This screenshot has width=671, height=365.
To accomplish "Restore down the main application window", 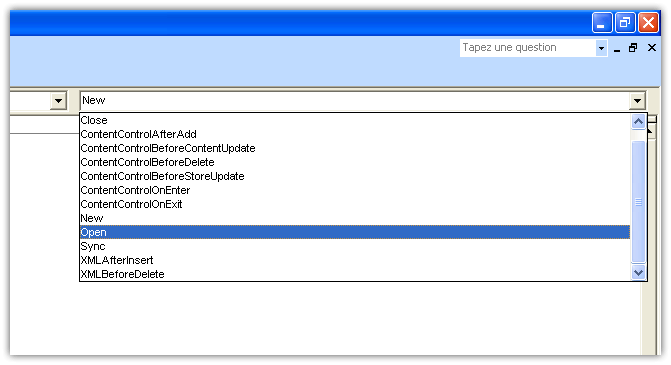I will point(625,23).
